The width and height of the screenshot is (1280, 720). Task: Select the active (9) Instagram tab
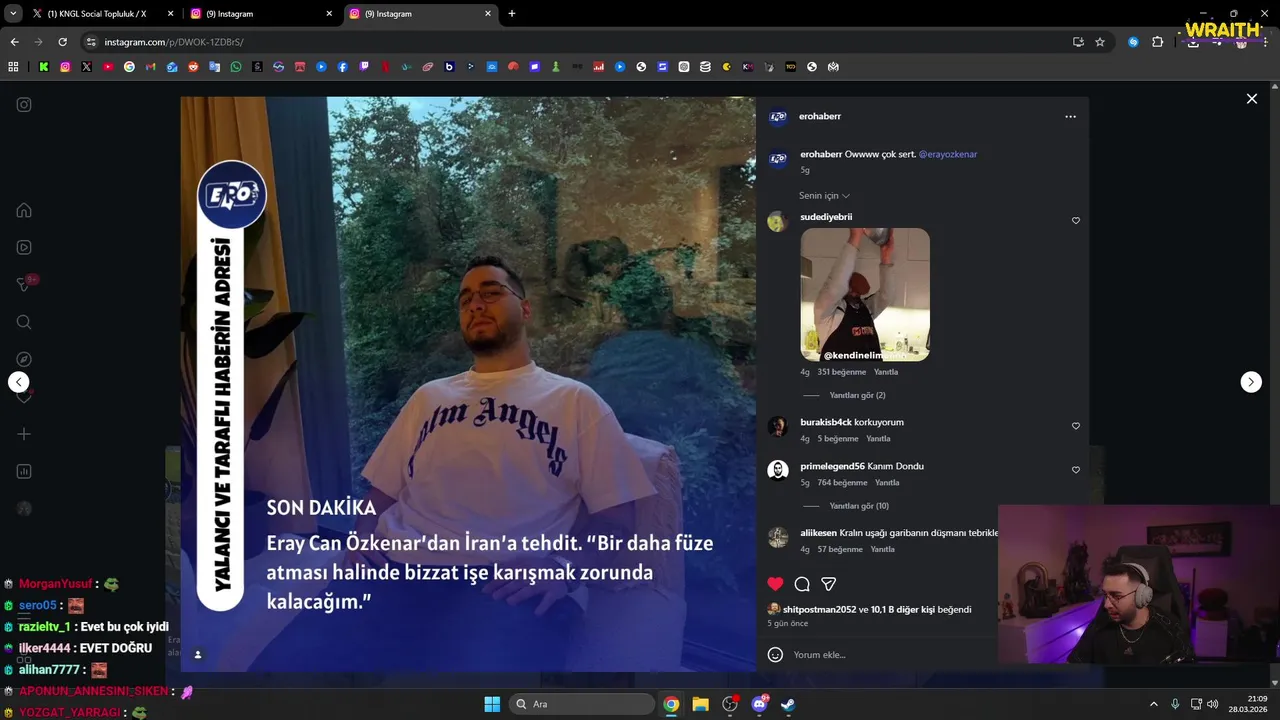point(420,14)
